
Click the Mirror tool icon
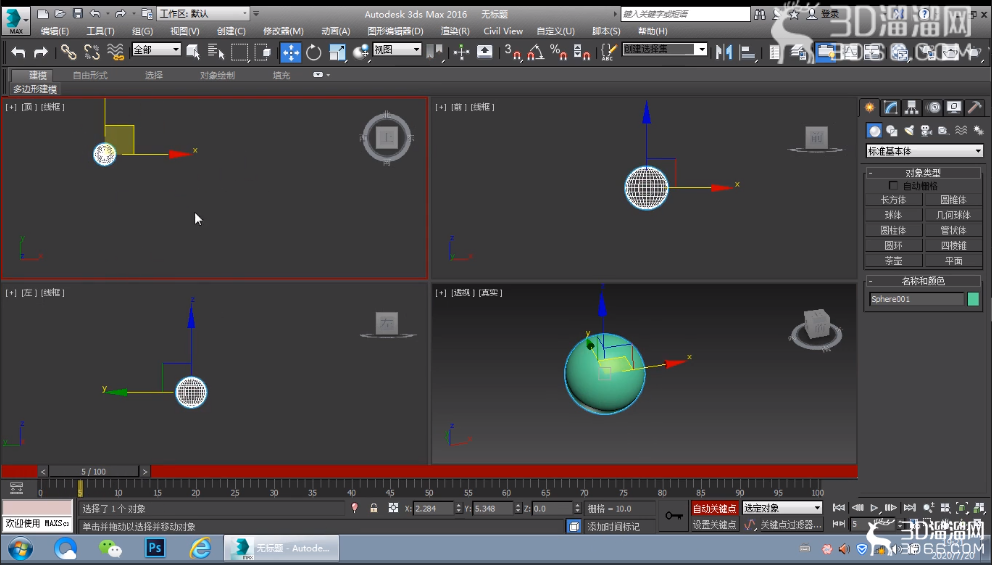[x=724, y=52]
